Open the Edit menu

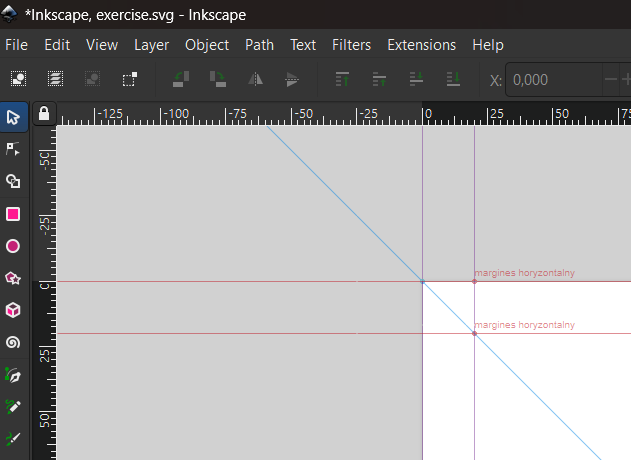tap(57, 45)
